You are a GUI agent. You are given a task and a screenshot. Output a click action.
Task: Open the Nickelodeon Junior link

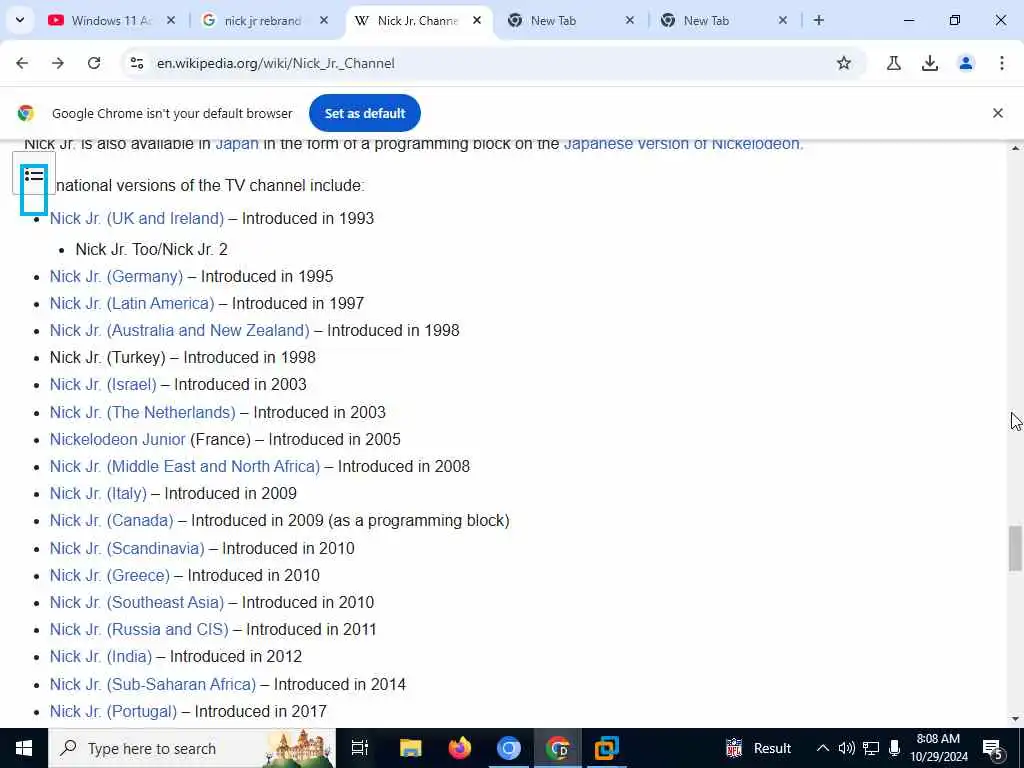(118, 440)
